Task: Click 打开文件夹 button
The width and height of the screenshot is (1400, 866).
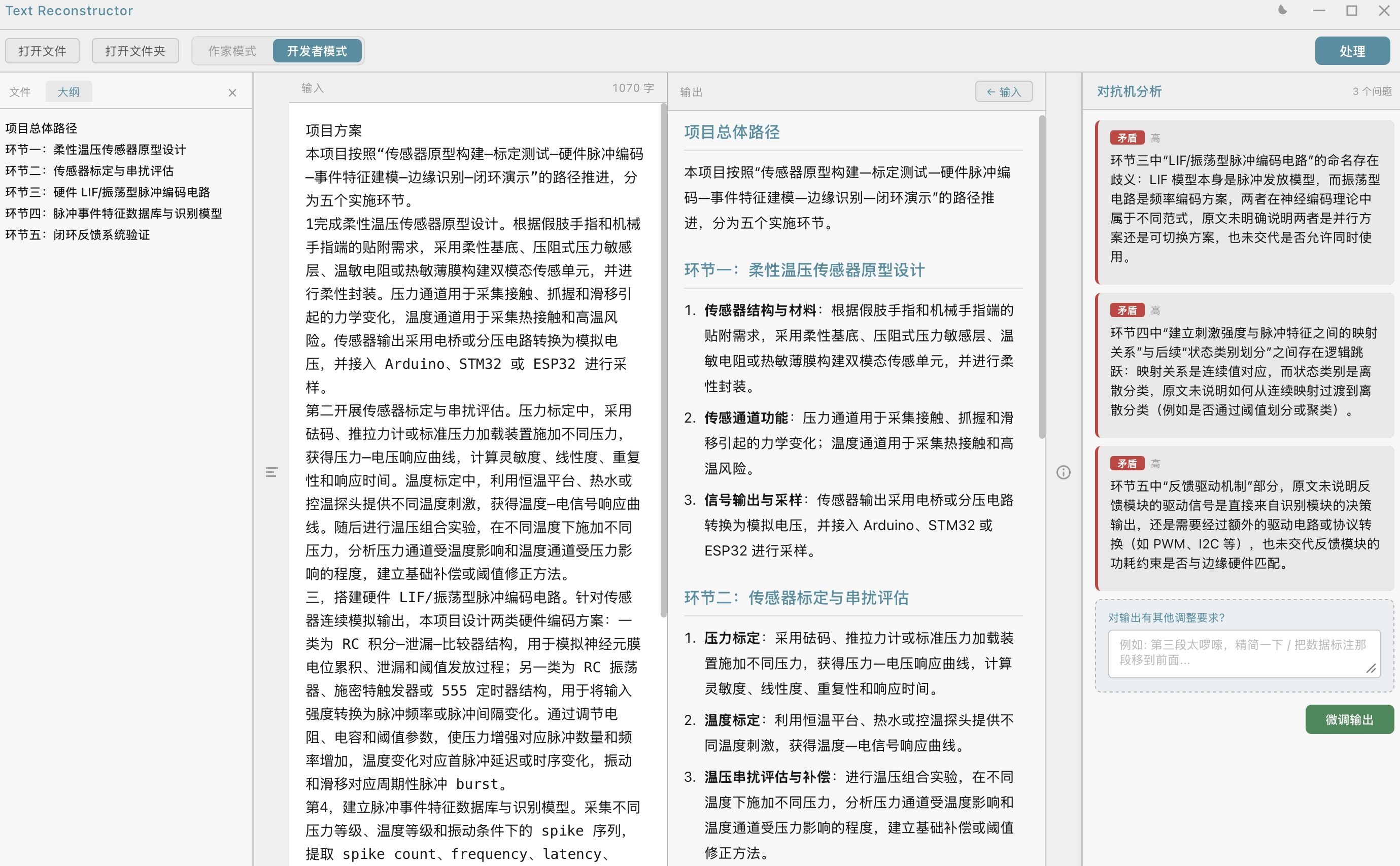Action: click(135, 51)
